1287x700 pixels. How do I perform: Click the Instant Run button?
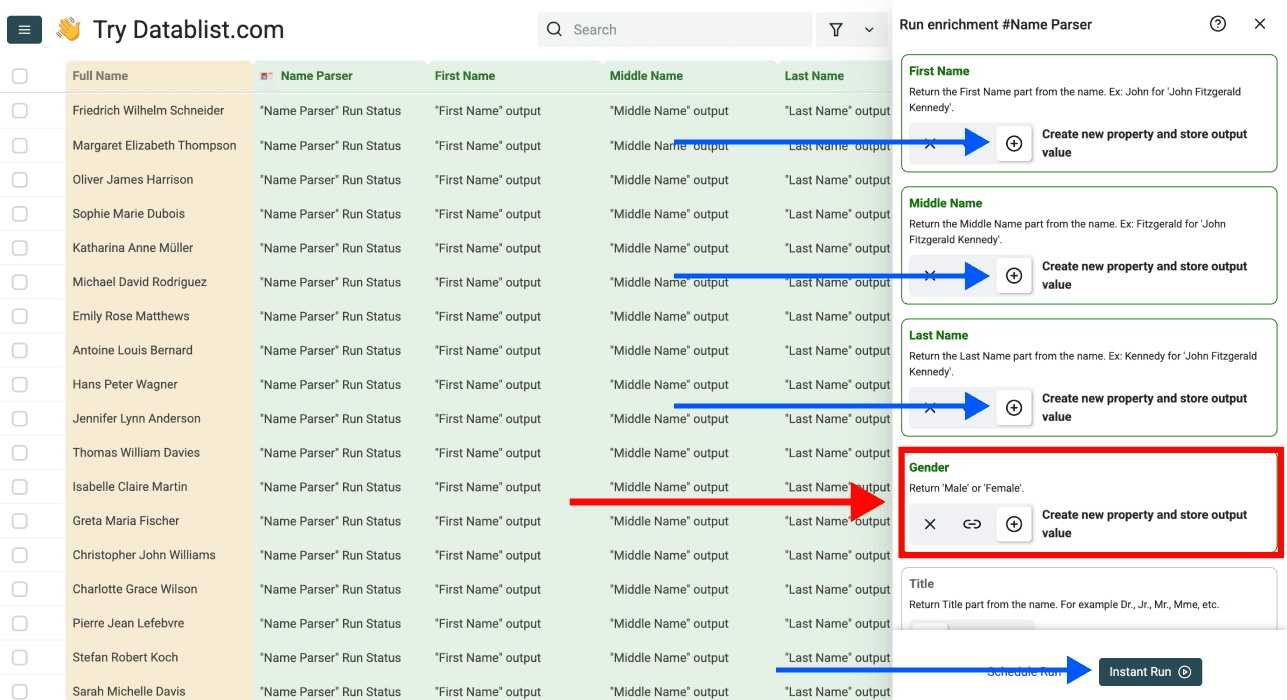[x=1150, y=672]
